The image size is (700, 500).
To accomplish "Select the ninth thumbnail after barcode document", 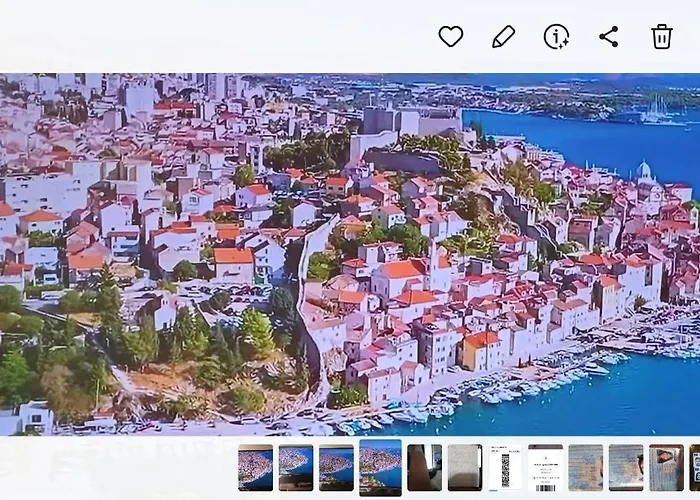I will pyautogui.click(x=586, y=467).
